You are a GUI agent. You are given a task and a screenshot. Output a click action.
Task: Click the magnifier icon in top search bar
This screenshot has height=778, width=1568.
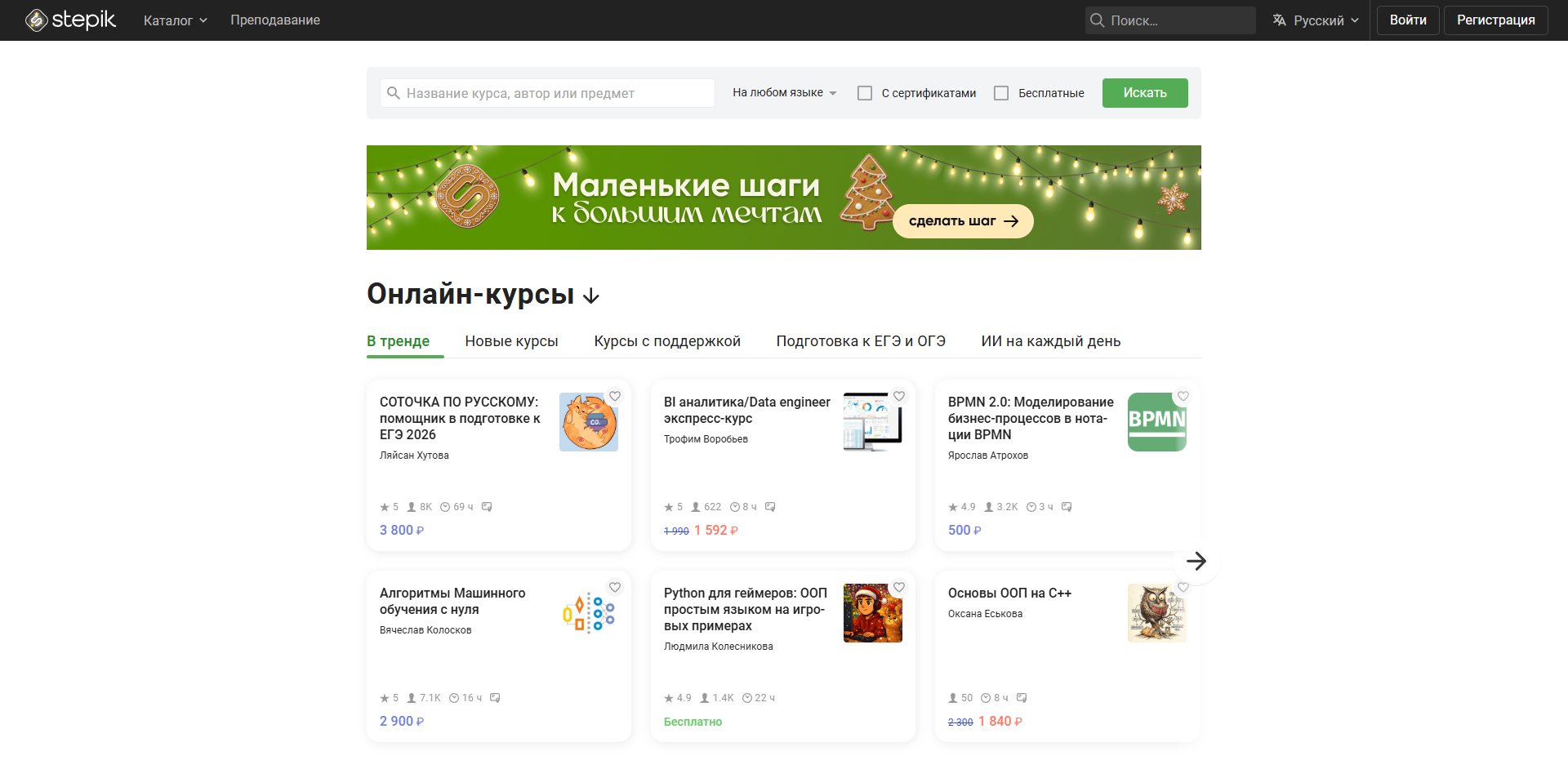click(x=1098, y=20)
